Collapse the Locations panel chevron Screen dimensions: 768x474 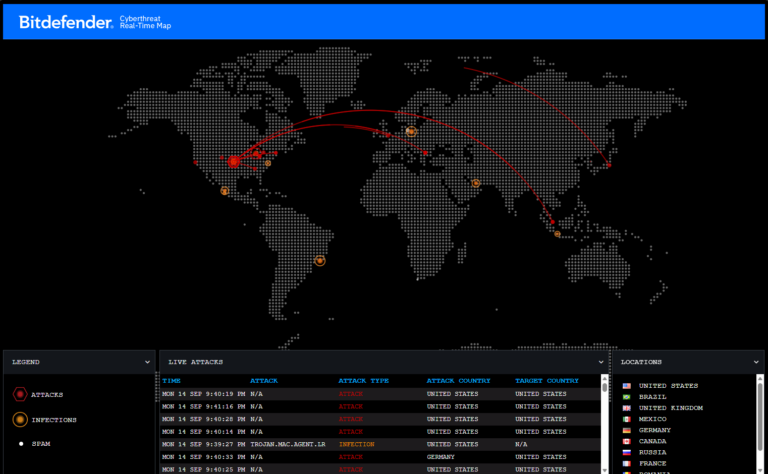tap(756, 362)
